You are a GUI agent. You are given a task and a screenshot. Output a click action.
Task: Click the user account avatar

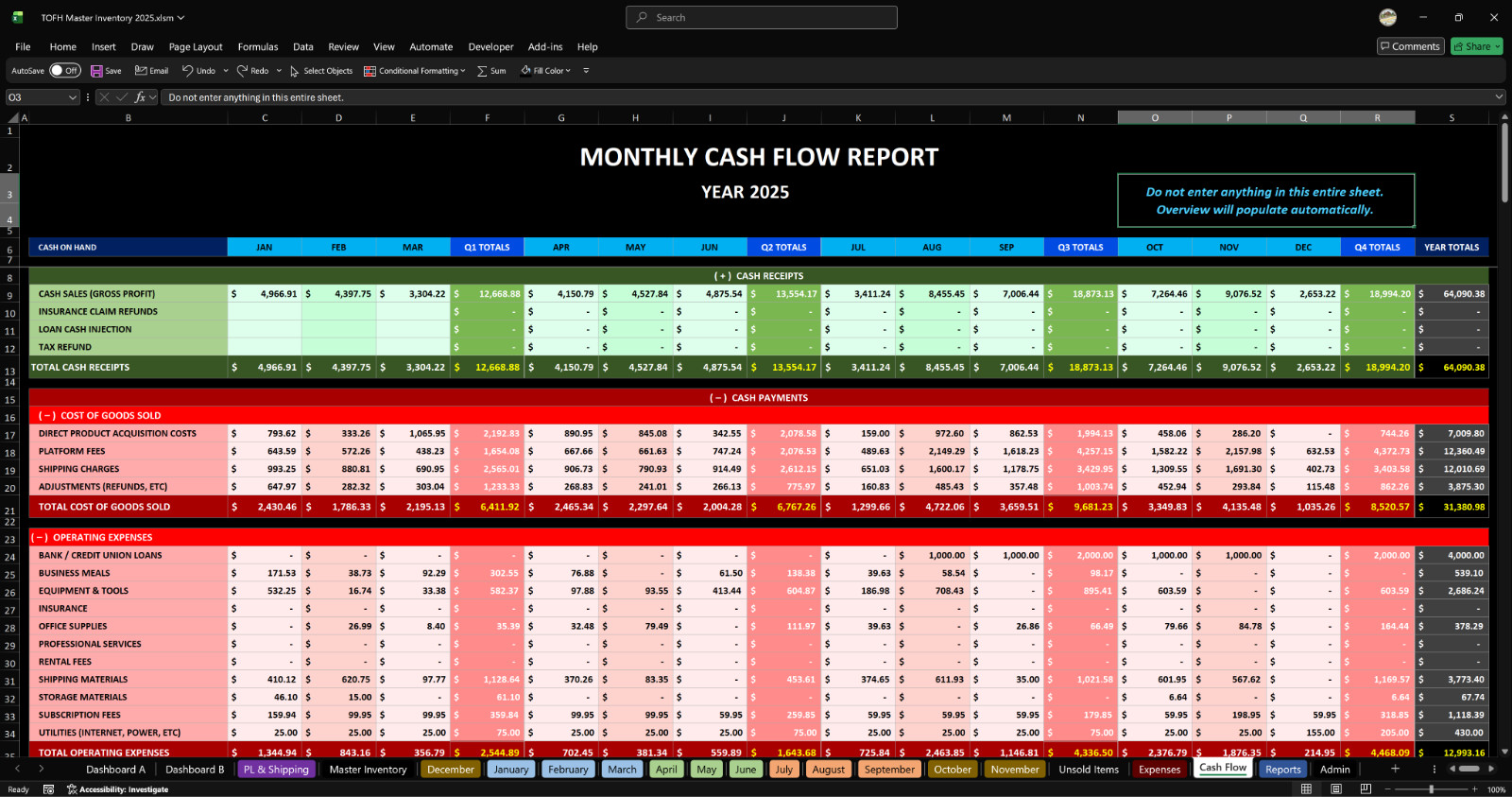click(1388, 17)
